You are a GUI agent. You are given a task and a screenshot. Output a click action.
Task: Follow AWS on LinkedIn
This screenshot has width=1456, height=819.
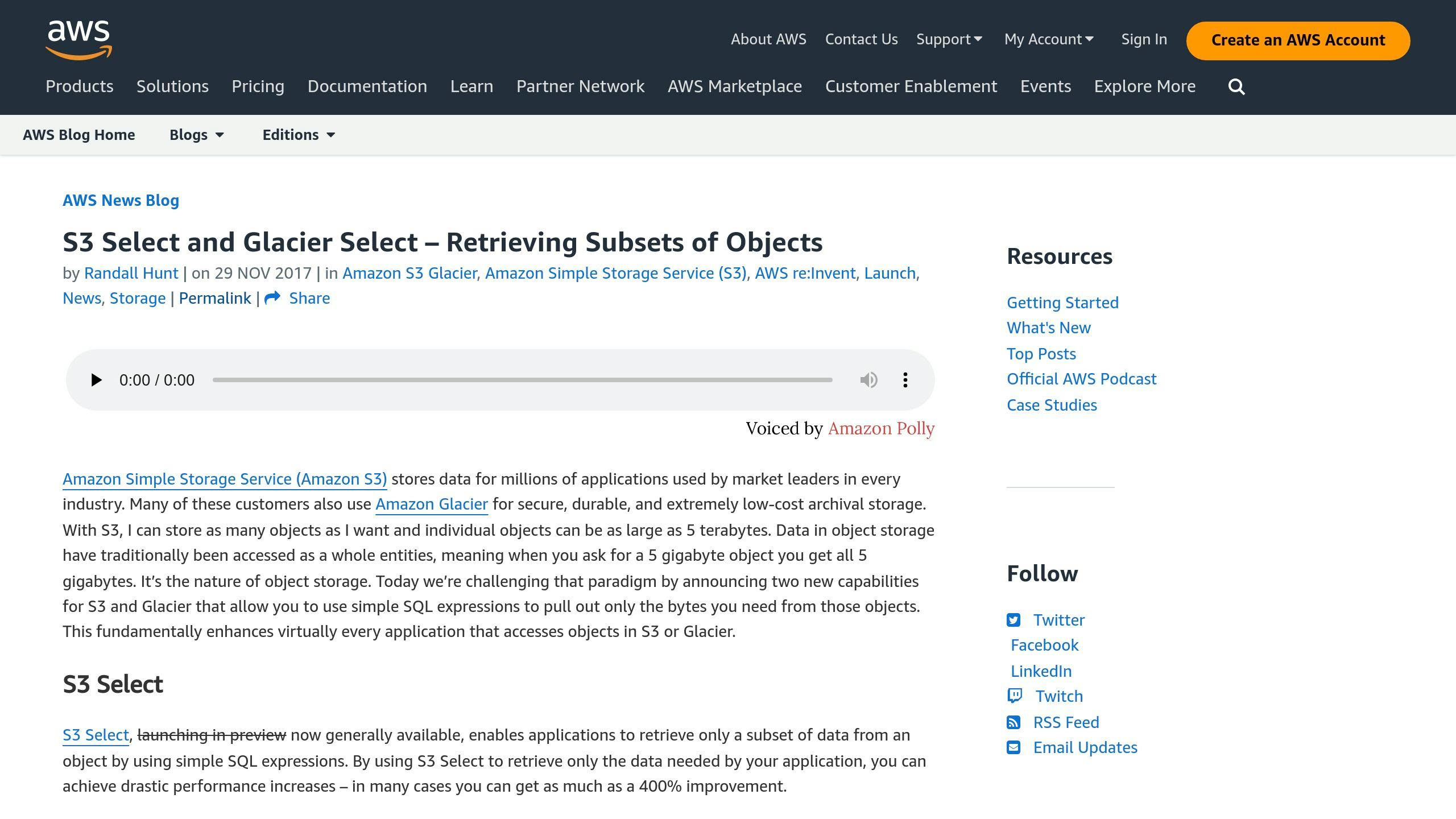(1041, 671)
